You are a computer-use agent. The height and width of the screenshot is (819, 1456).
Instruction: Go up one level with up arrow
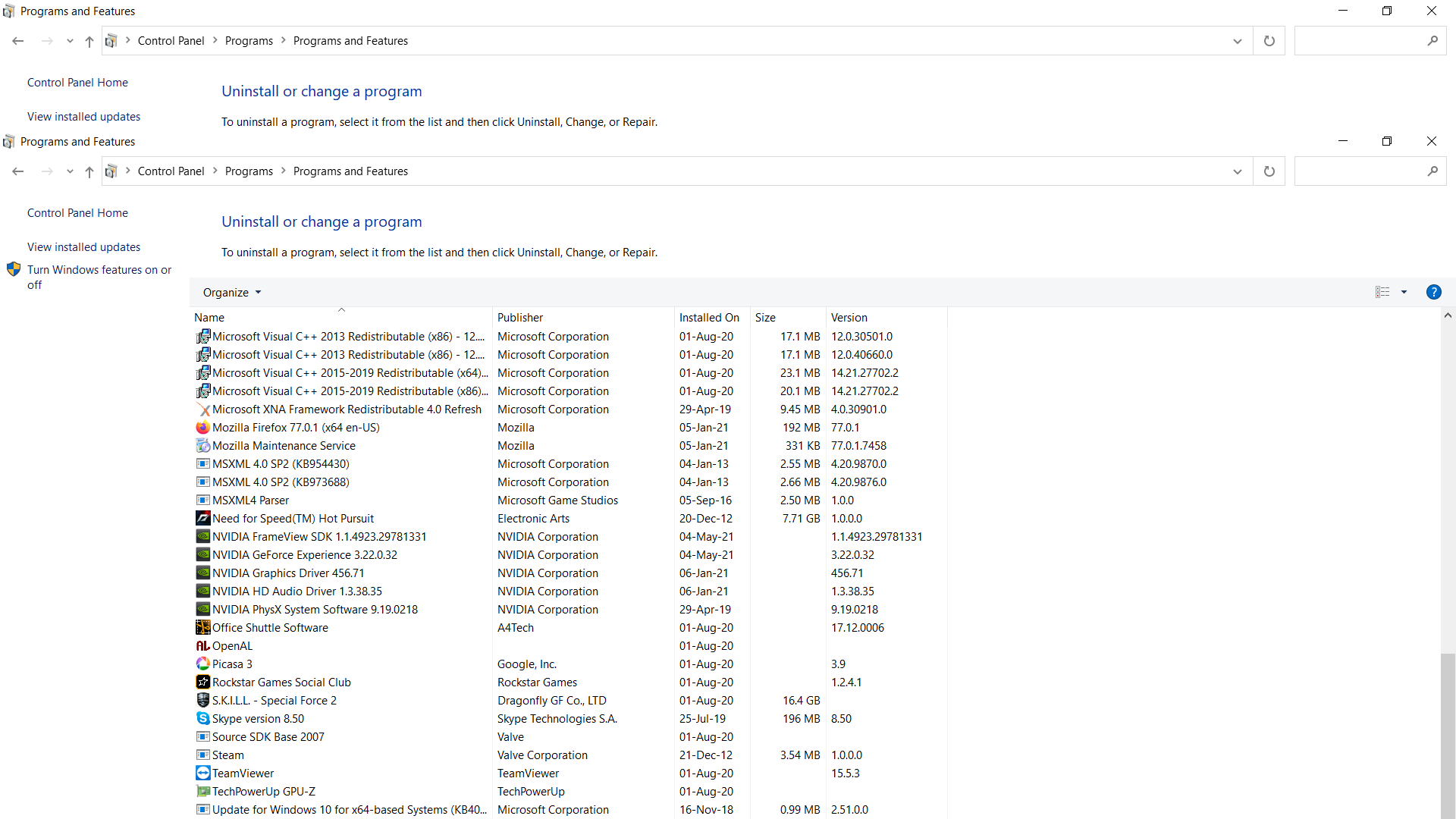pos(89,171)
